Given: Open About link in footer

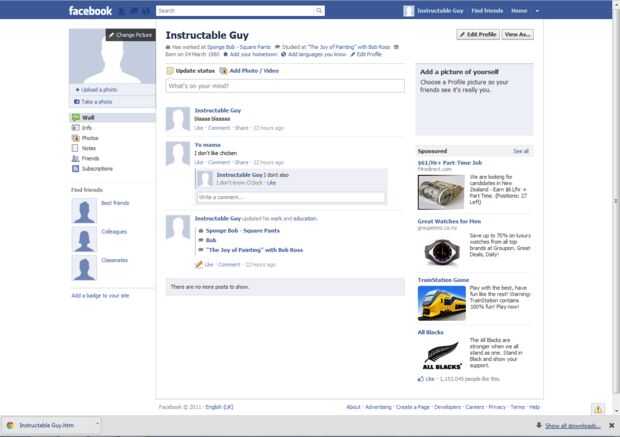Looking at the screenshot, I should coord(353,407).
